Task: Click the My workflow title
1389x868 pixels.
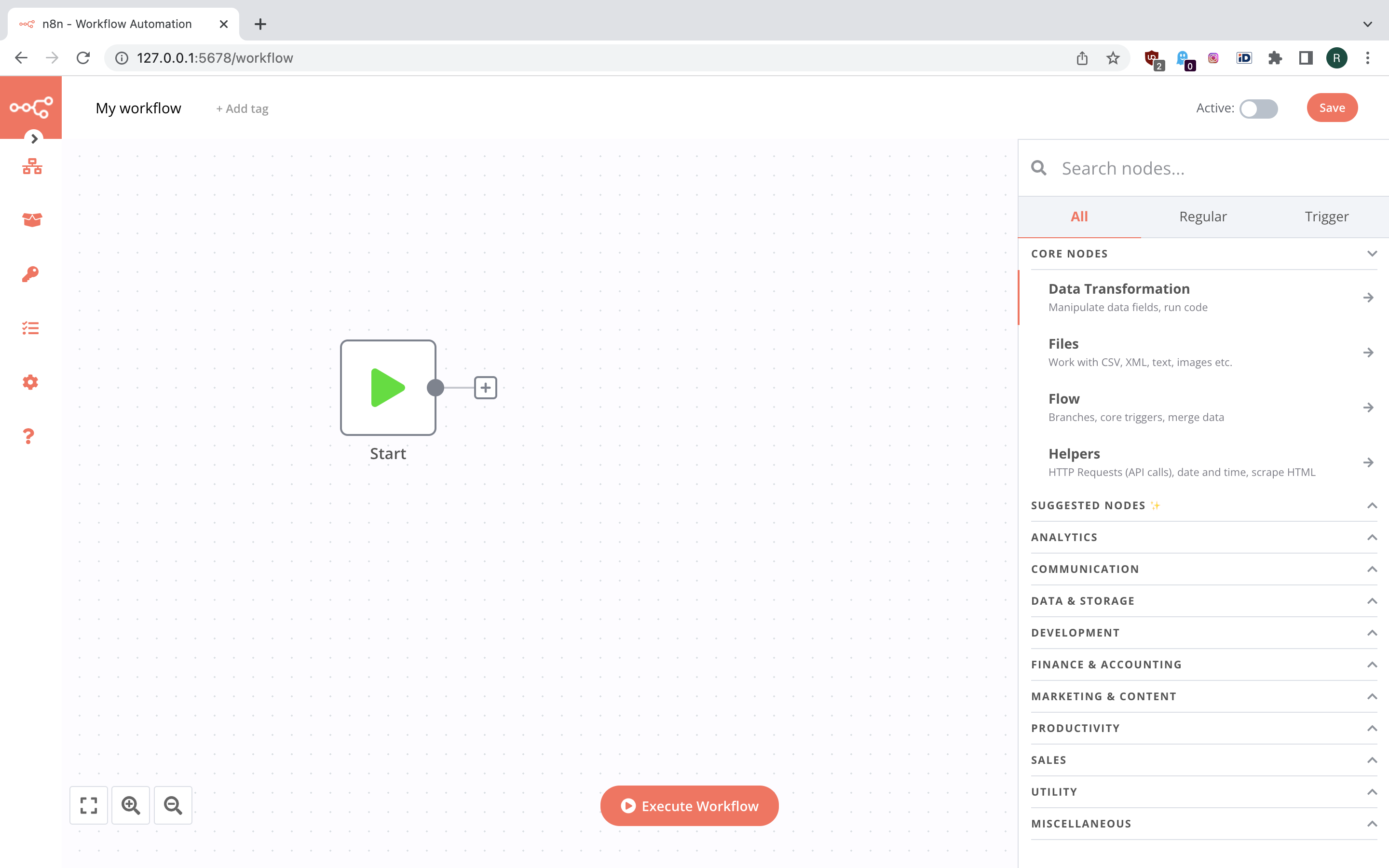Action: (x=138, y=108)
